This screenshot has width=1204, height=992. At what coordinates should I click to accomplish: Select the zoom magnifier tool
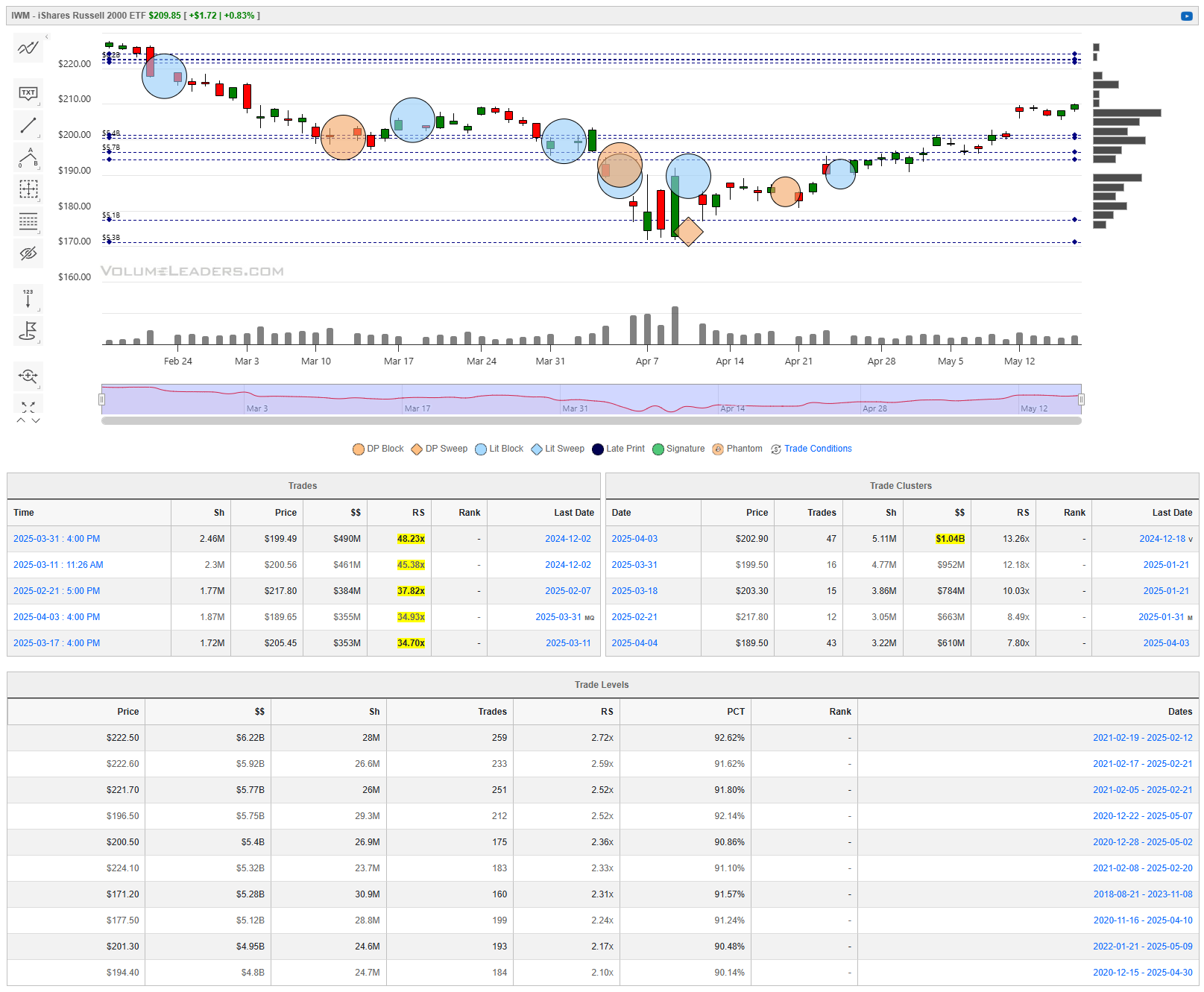[28, 376]
